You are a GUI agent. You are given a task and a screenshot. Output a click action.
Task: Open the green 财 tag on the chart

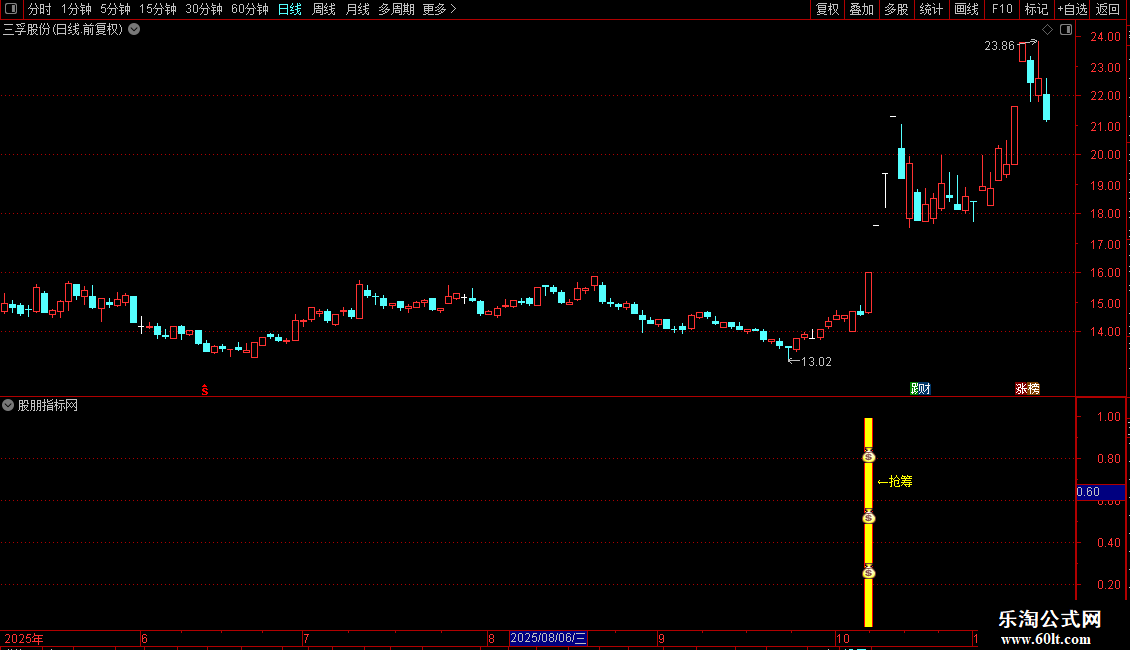coord(920,388)
